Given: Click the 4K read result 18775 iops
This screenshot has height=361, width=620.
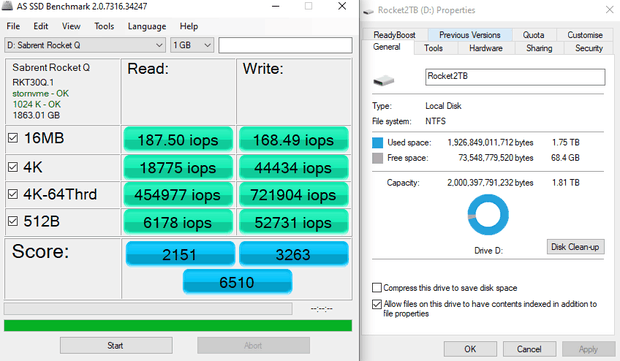Looking at the screenshot, I should coord(178,168).
